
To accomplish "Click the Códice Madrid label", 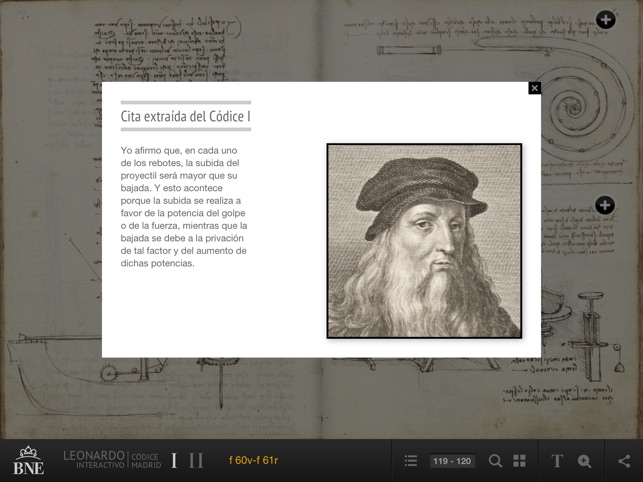I will (146, 460).
